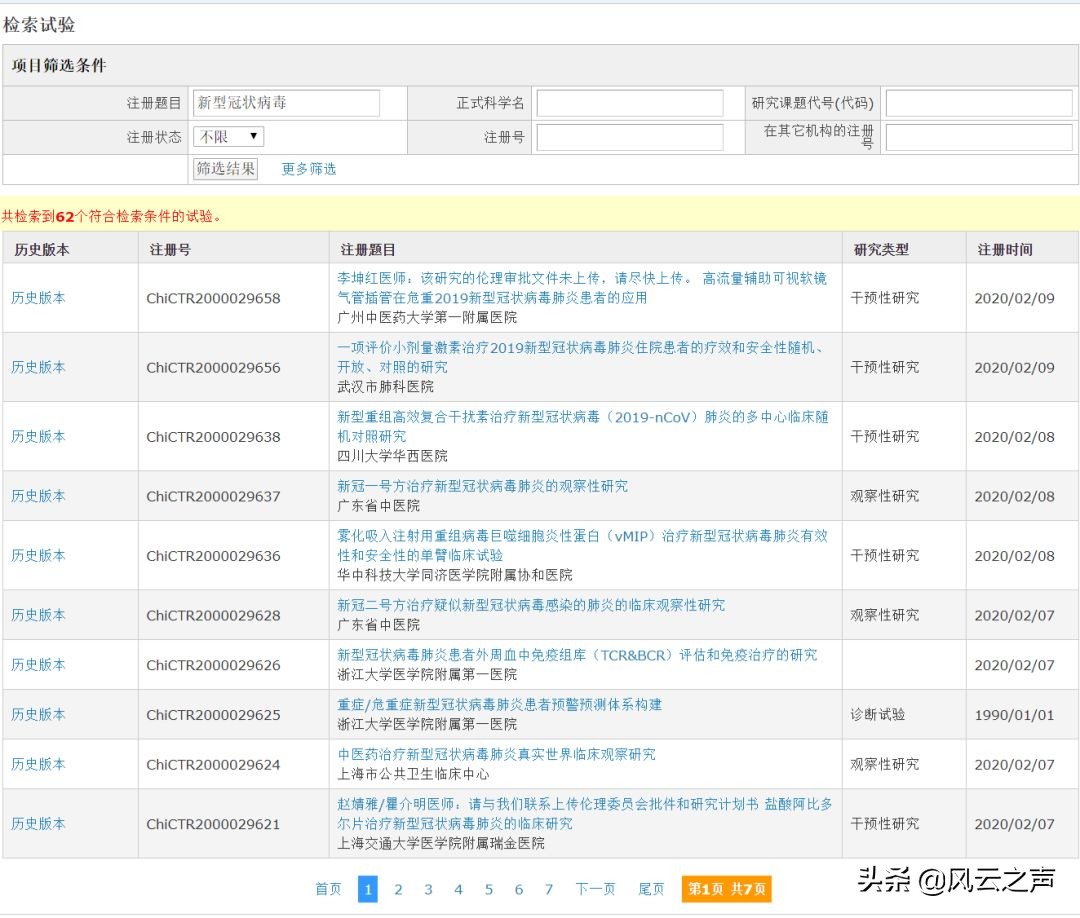Image resolution: width=1080 pixels, height=918 pixels.
Task: Open the 注册状态 dropdown showing 不限
Action: pos(226,136)
